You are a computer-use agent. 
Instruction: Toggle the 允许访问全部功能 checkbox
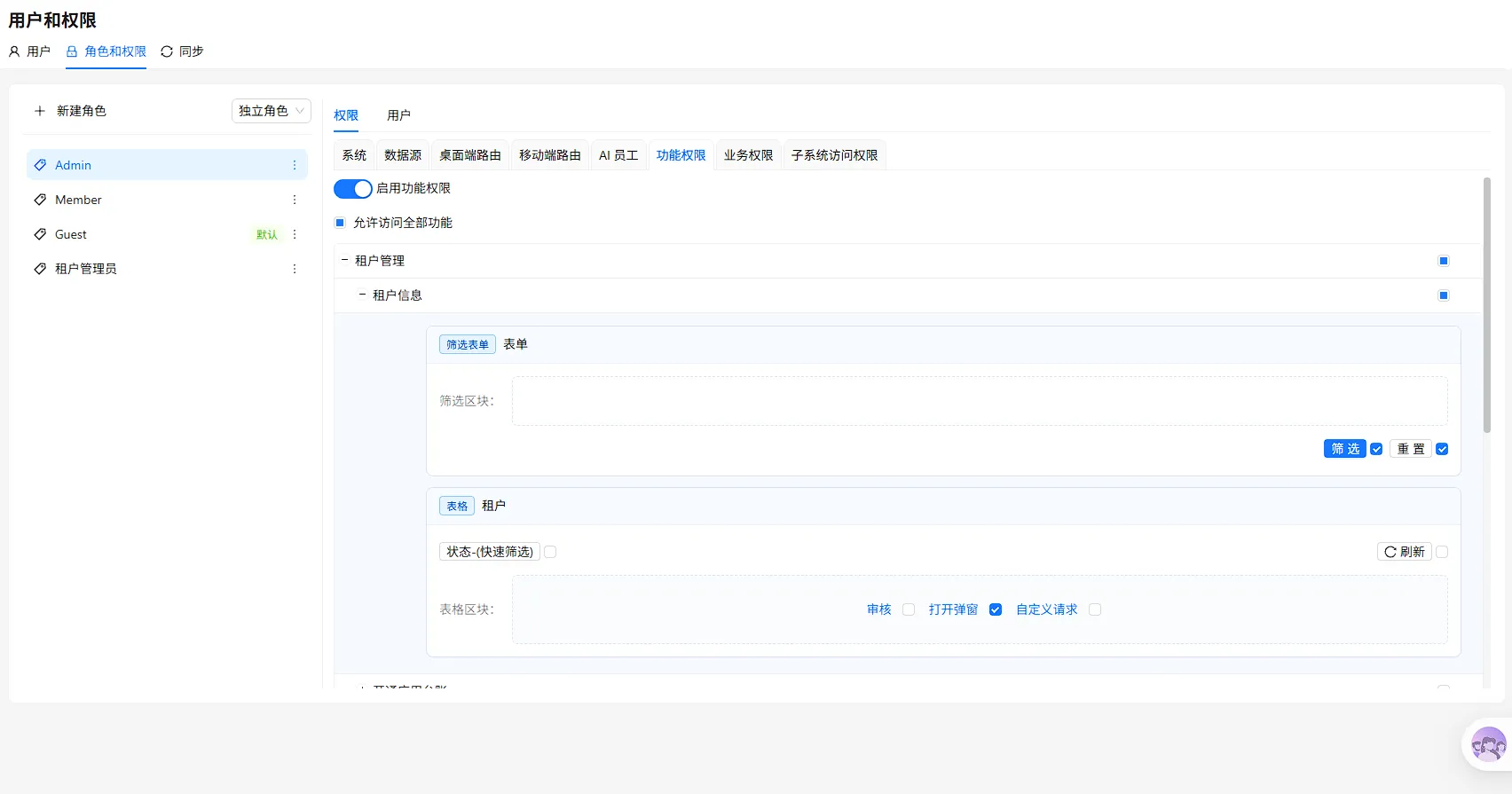340,223
